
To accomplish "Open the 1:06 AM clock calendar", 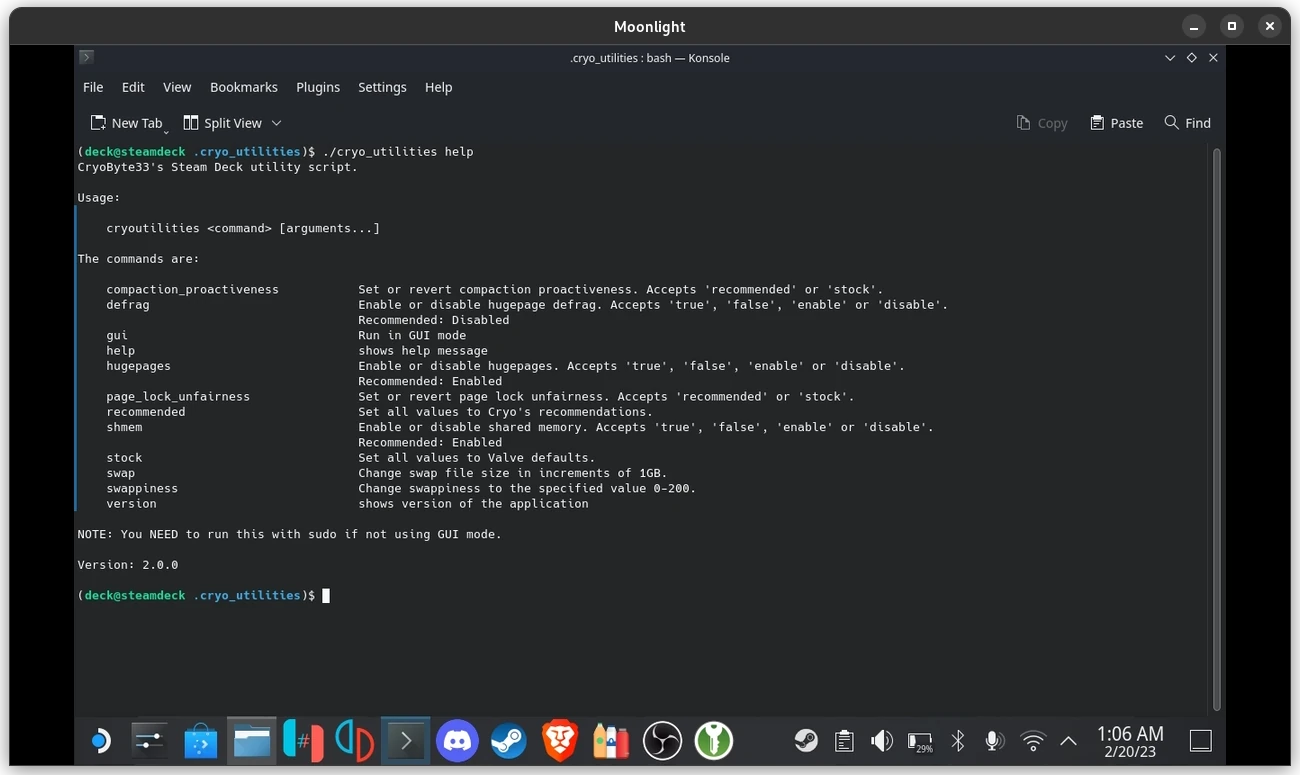I will 1130,741.
